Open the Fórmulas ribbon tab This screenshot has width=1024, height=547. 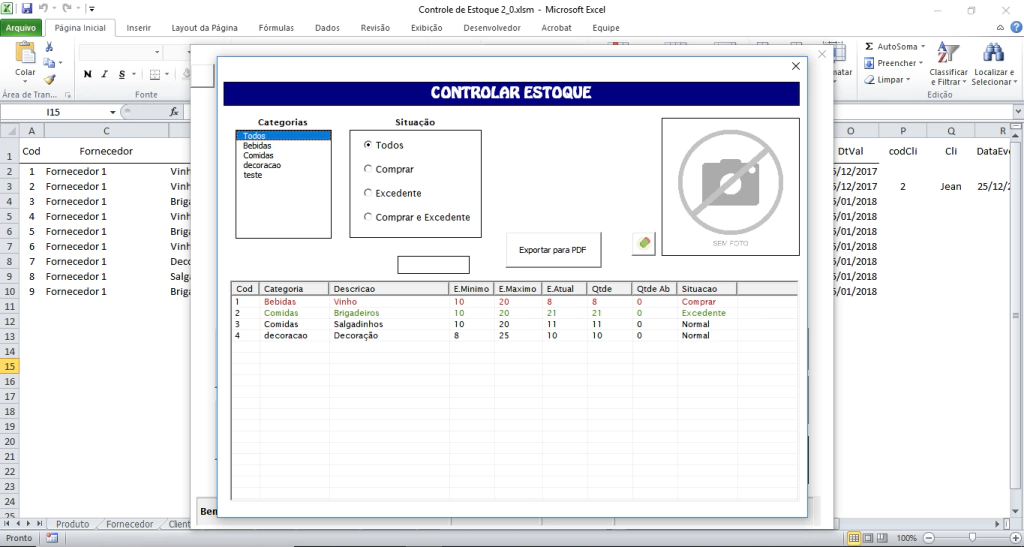(x=276, y=28)
